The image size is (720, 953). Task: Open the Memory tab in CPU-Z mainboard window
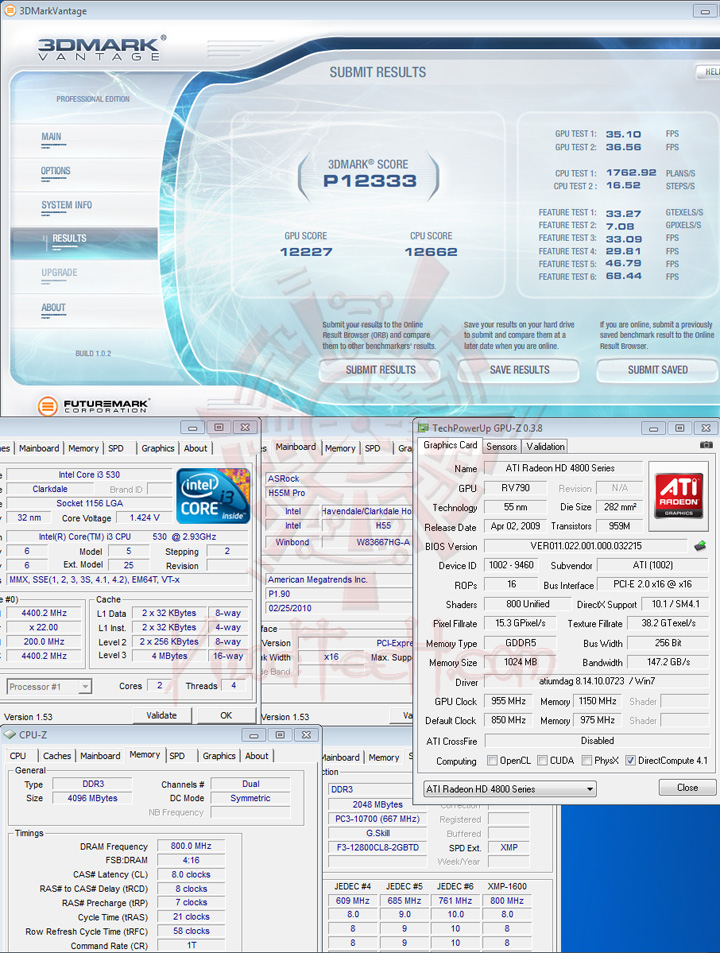click(x=340, y=448)
